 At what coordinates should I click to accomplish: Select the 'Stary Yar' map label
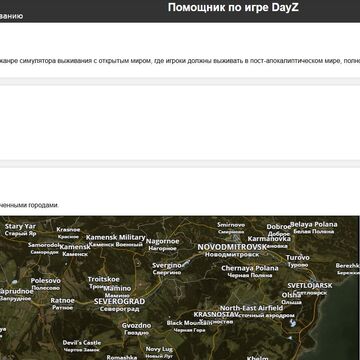click(x=20, y=227)
